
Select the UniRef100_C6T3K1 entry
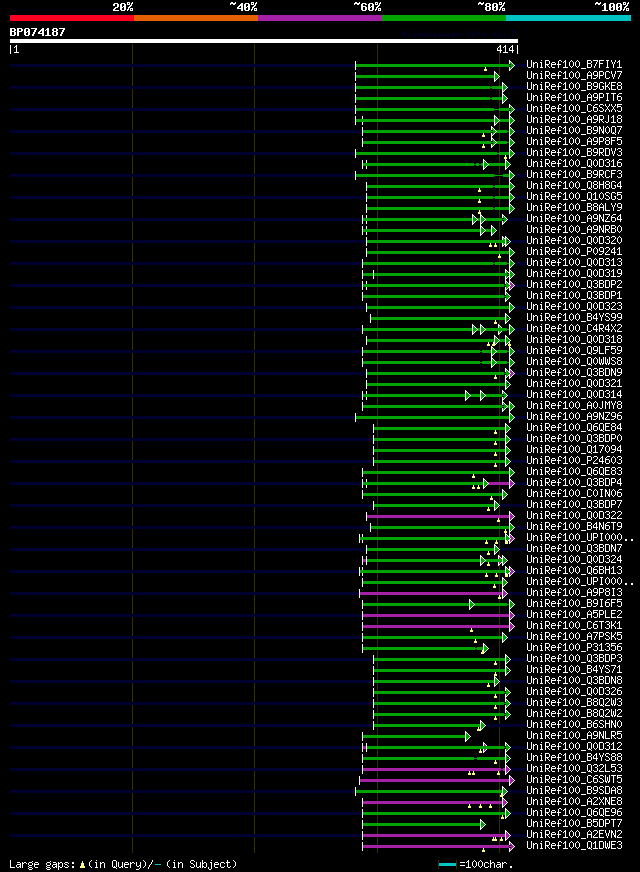(574, 626)
